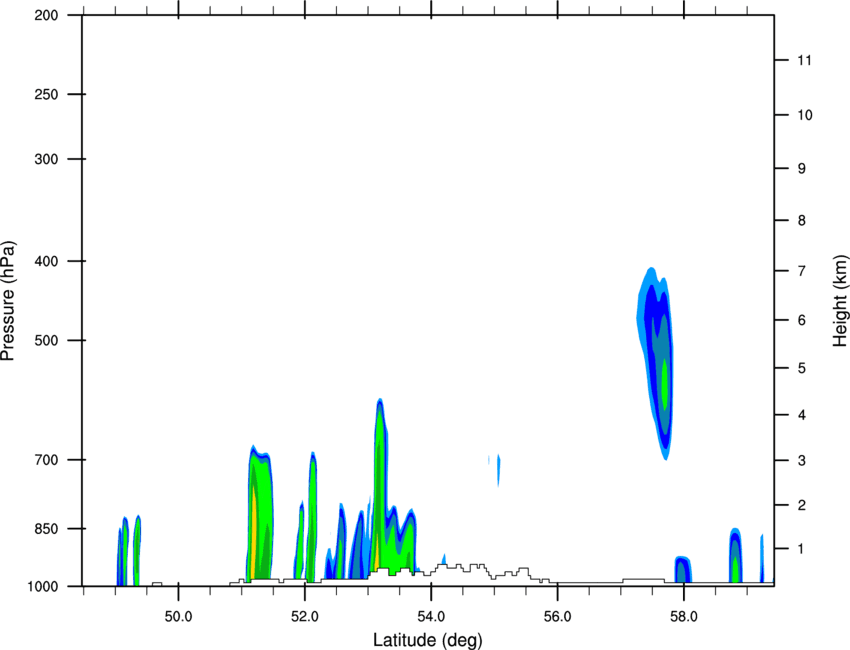Click the 7 km height label
Viewport: 850px width, 650px height.
click(802, 271)
